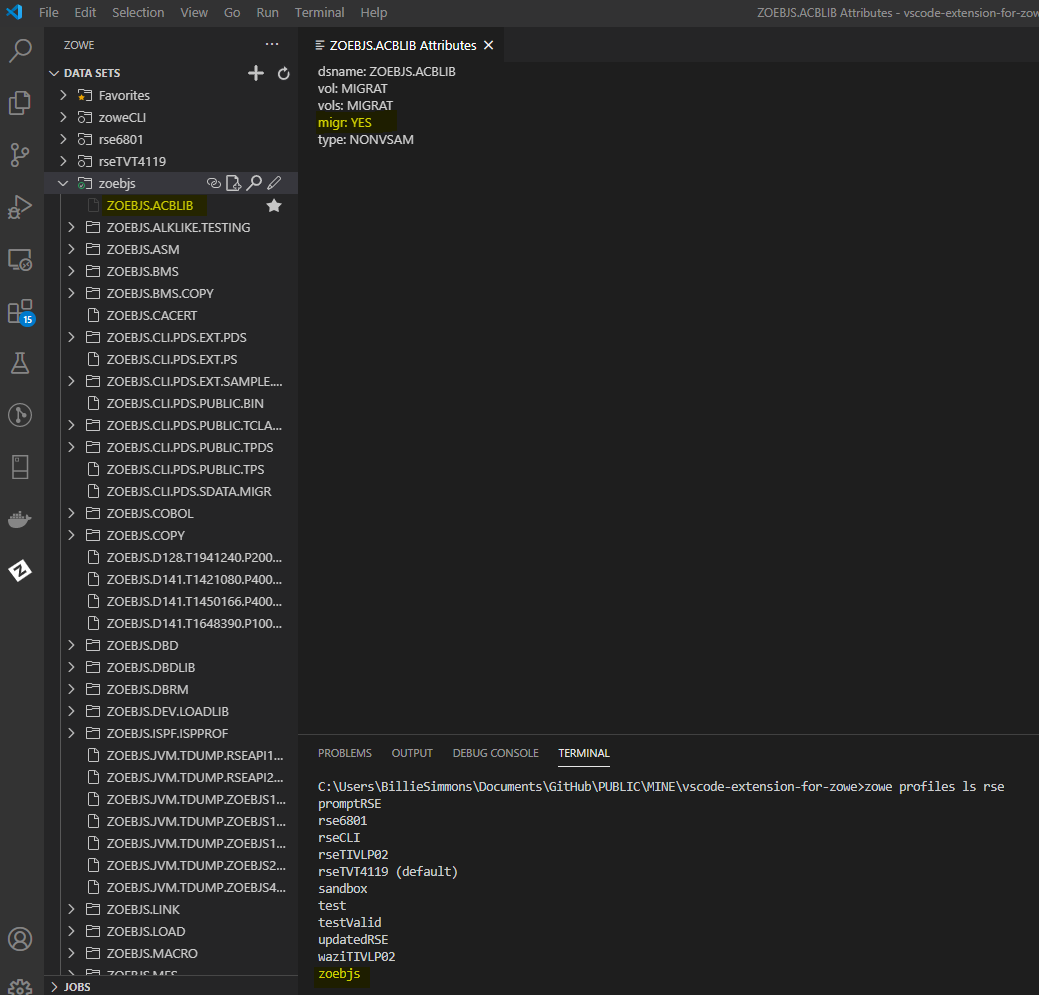
Task: Click the pencil icon on the zoebjs profile
Action: 273,183
